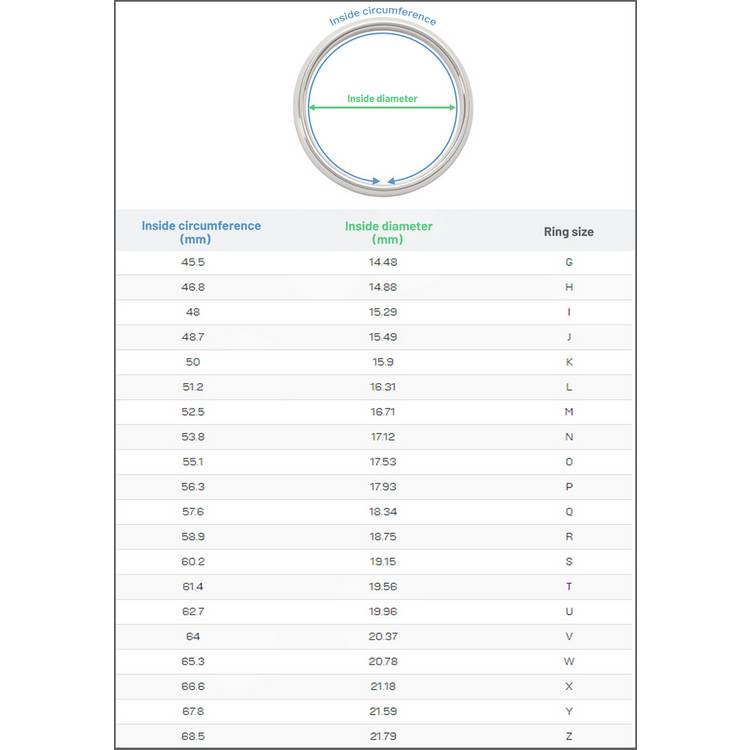
Task: Select diameter value 14.48
Action: (383, 262)
